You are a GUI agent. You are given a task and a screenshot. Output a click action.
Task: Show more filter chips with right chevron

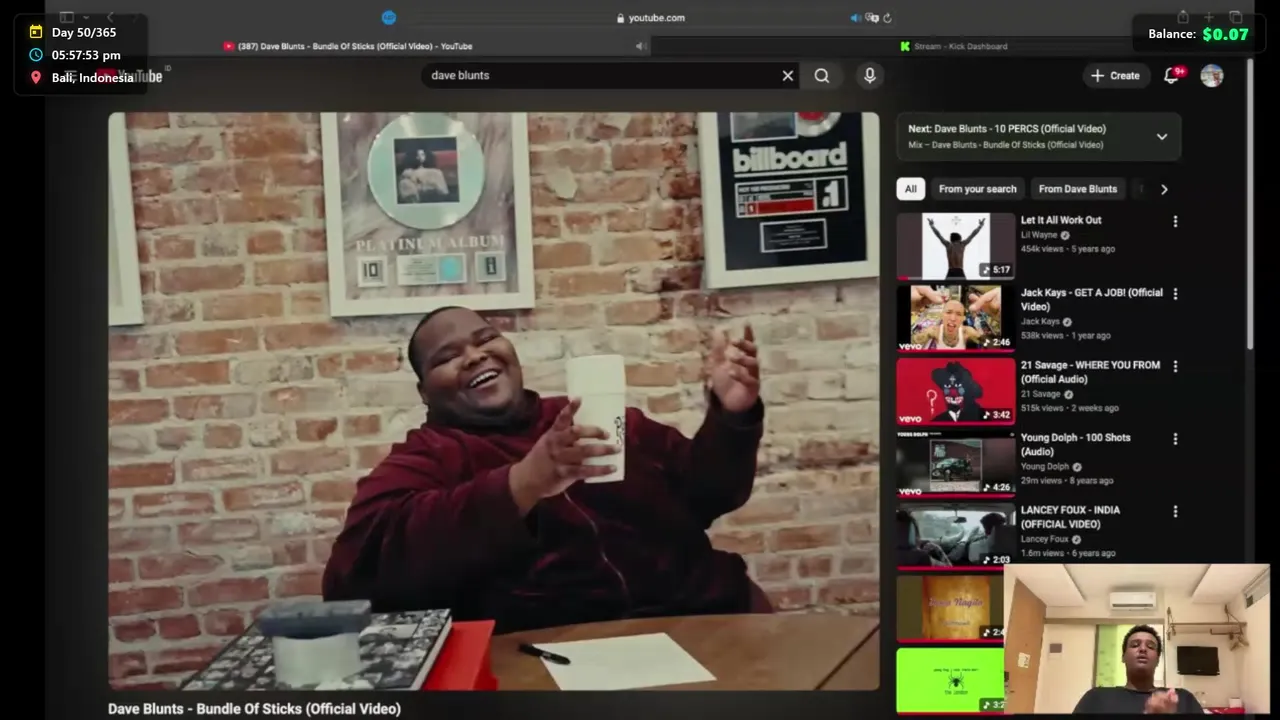tap(1164, 189)
